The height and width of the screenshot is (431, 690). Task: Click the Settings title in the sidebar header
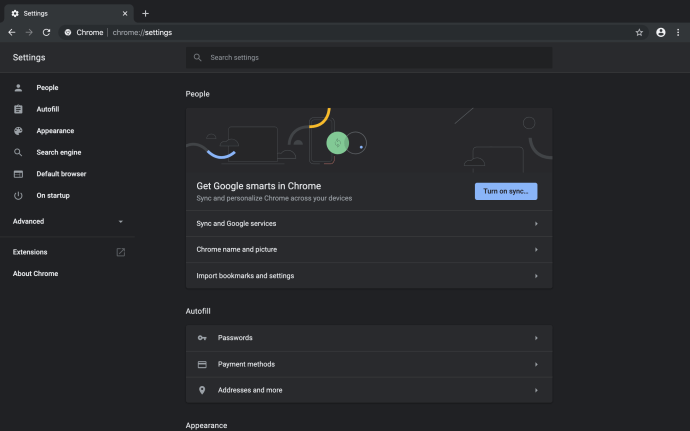point(29,58)
